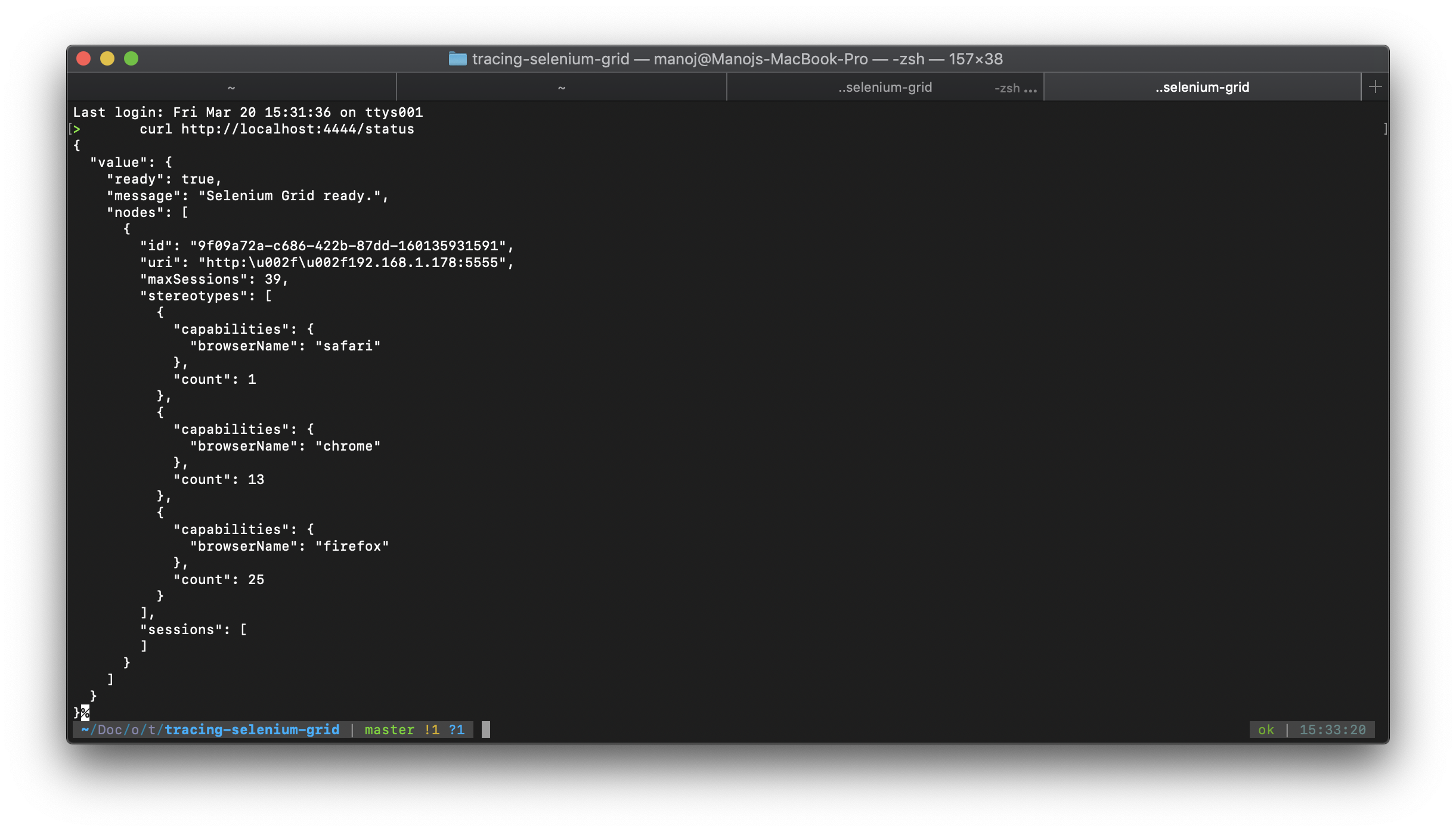This screenshot has height=832, width=1456.
Task: Switch to the second home directory tab
Action: [x=561, y=88]
